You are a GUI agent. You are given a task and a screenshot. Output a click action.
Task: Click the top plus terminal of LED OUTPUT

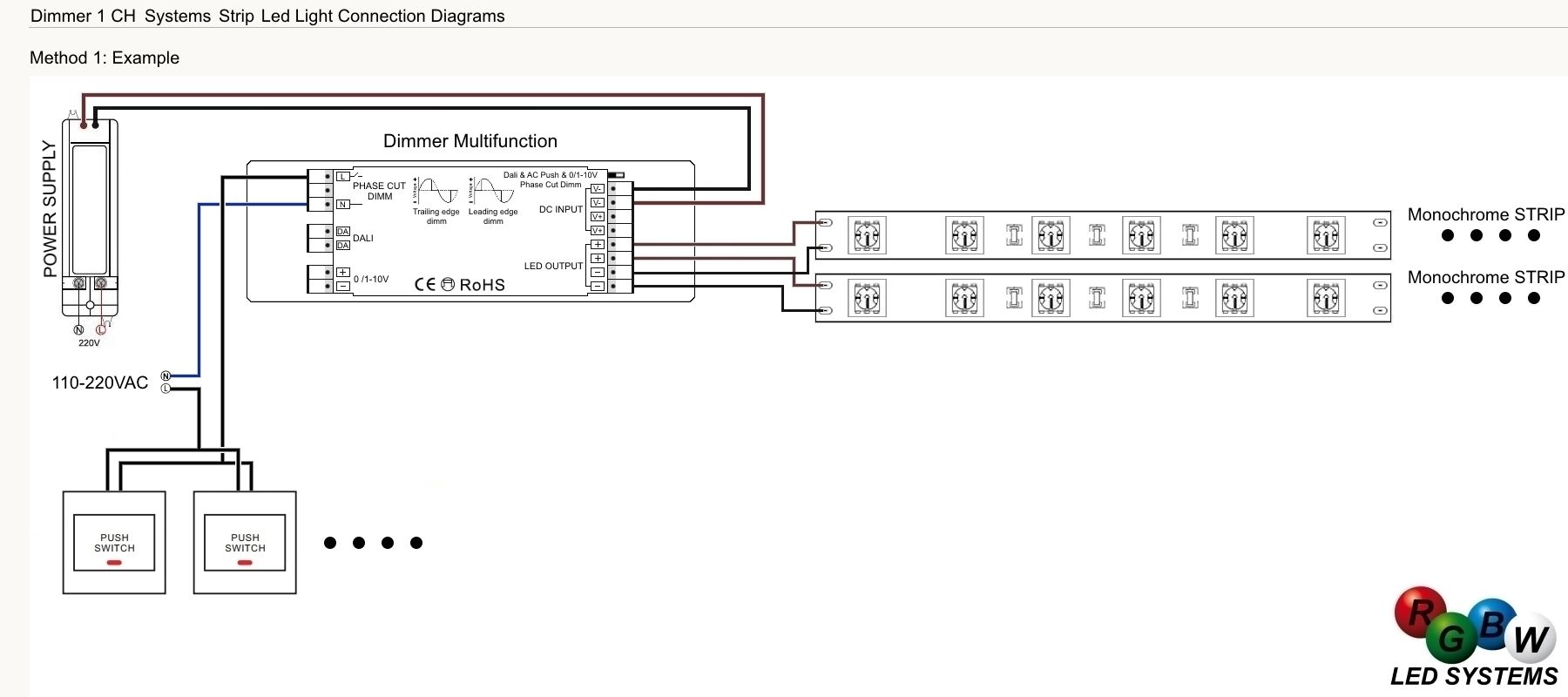coord(598,245)
